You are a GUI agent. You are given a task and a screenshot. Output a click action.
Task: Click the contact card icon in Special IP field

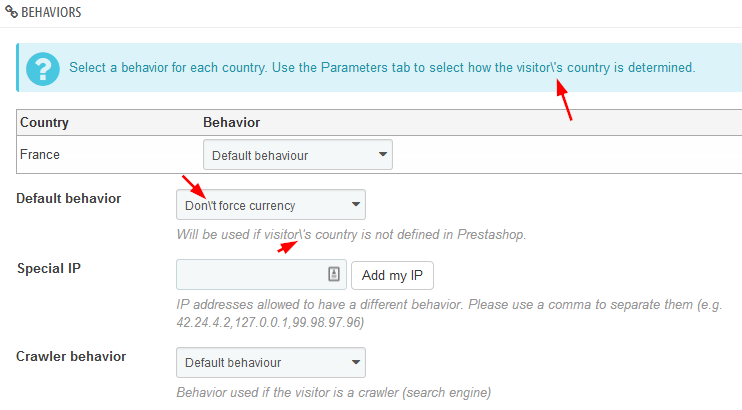click(x=334, y=274)
